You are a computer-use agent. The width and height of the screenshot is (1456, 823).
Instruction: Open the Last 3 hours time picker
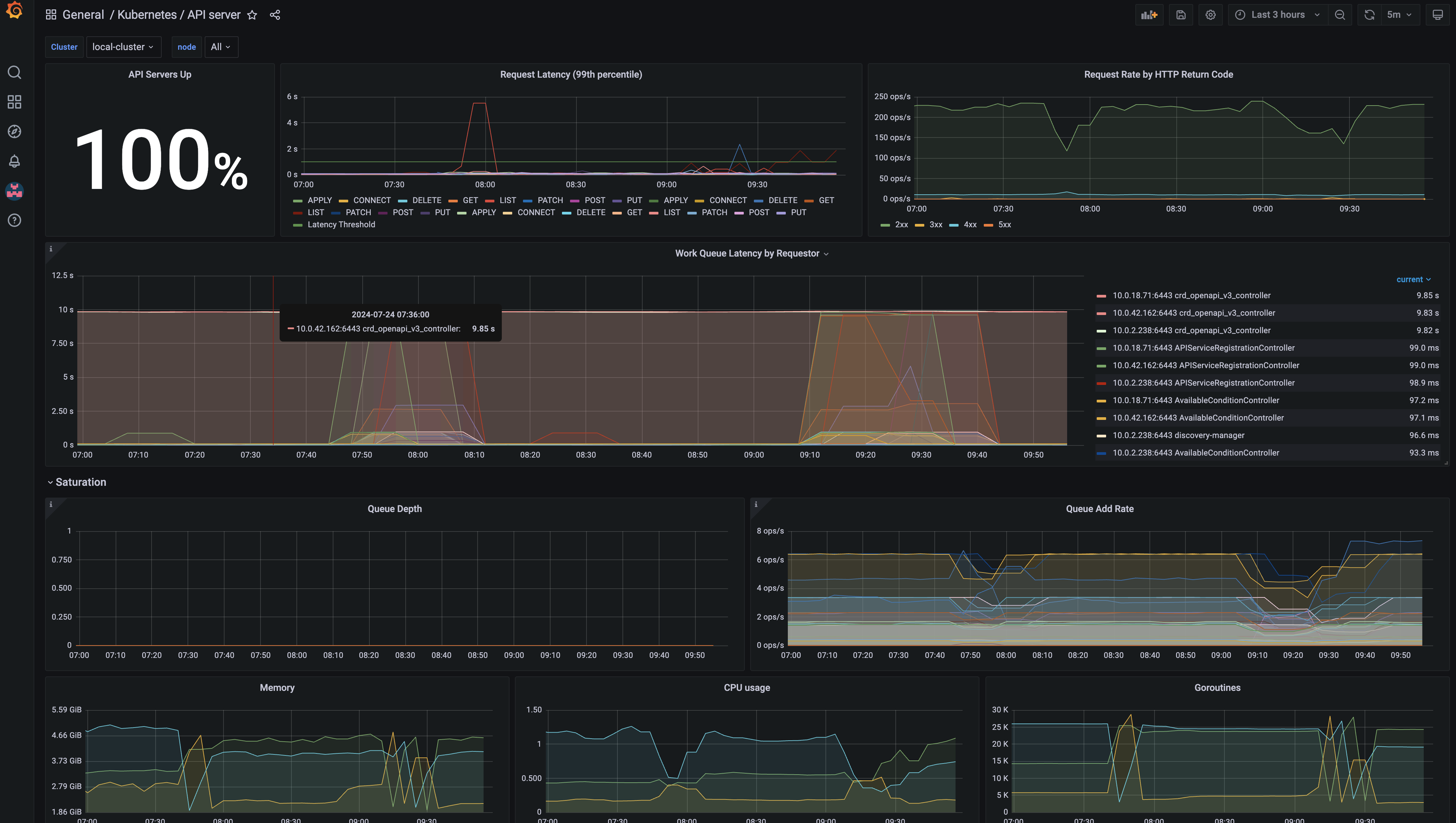tap(1278, 15)
